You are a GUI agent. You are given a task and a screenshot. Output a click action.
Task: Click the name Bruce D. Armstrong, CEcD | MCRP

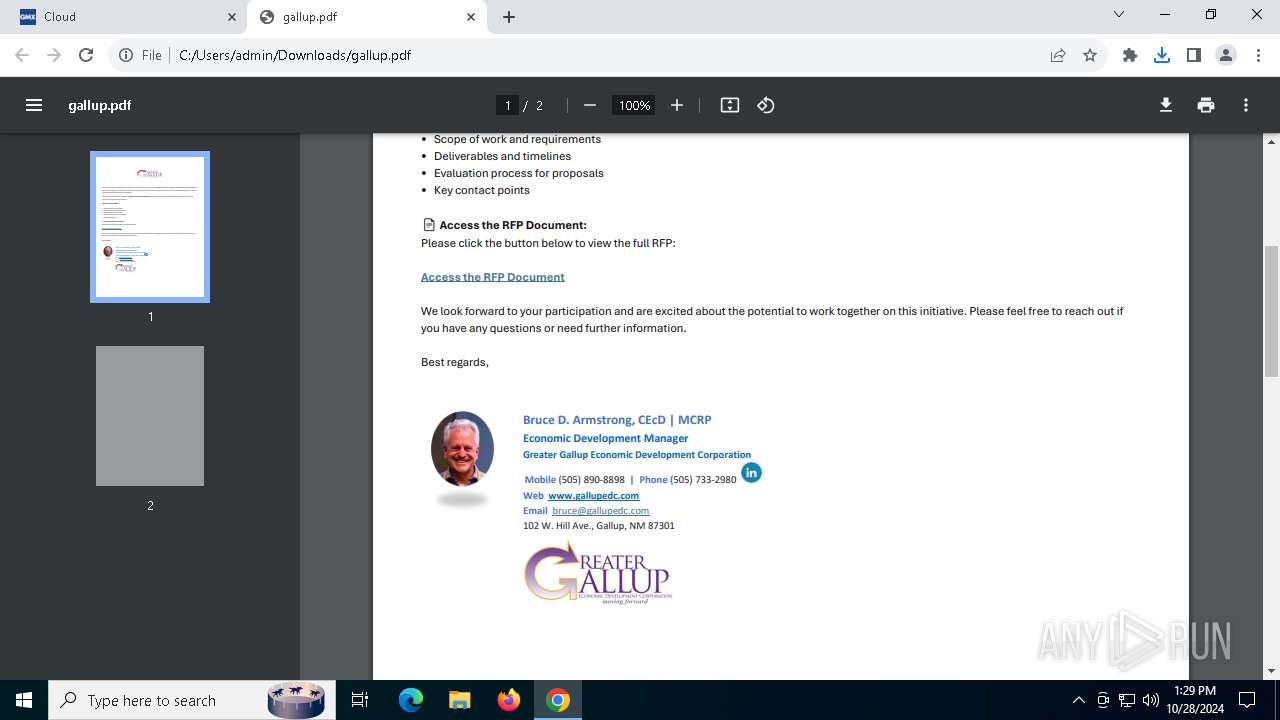pos(617,420)
